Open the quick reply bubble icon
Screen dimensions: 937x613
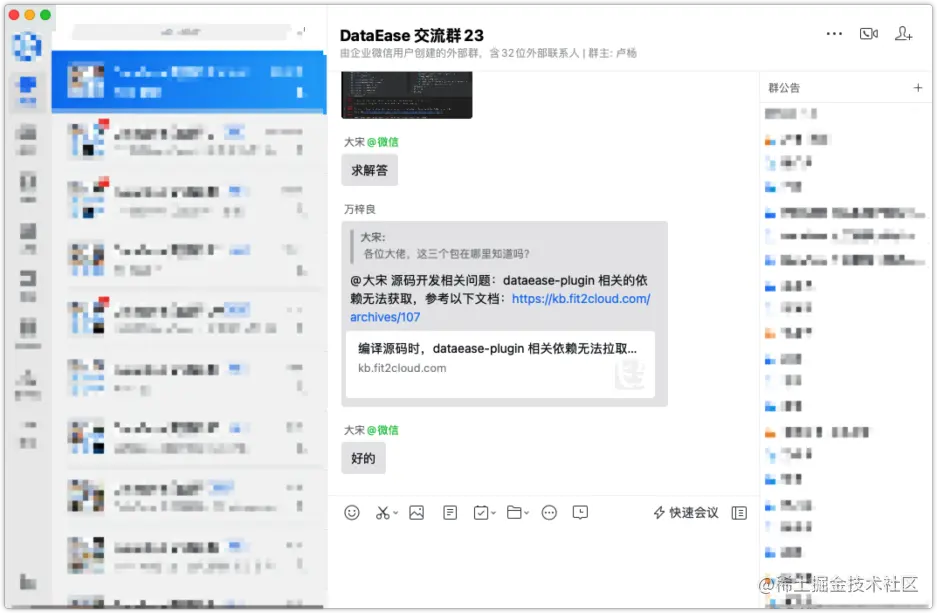[549, 513]
